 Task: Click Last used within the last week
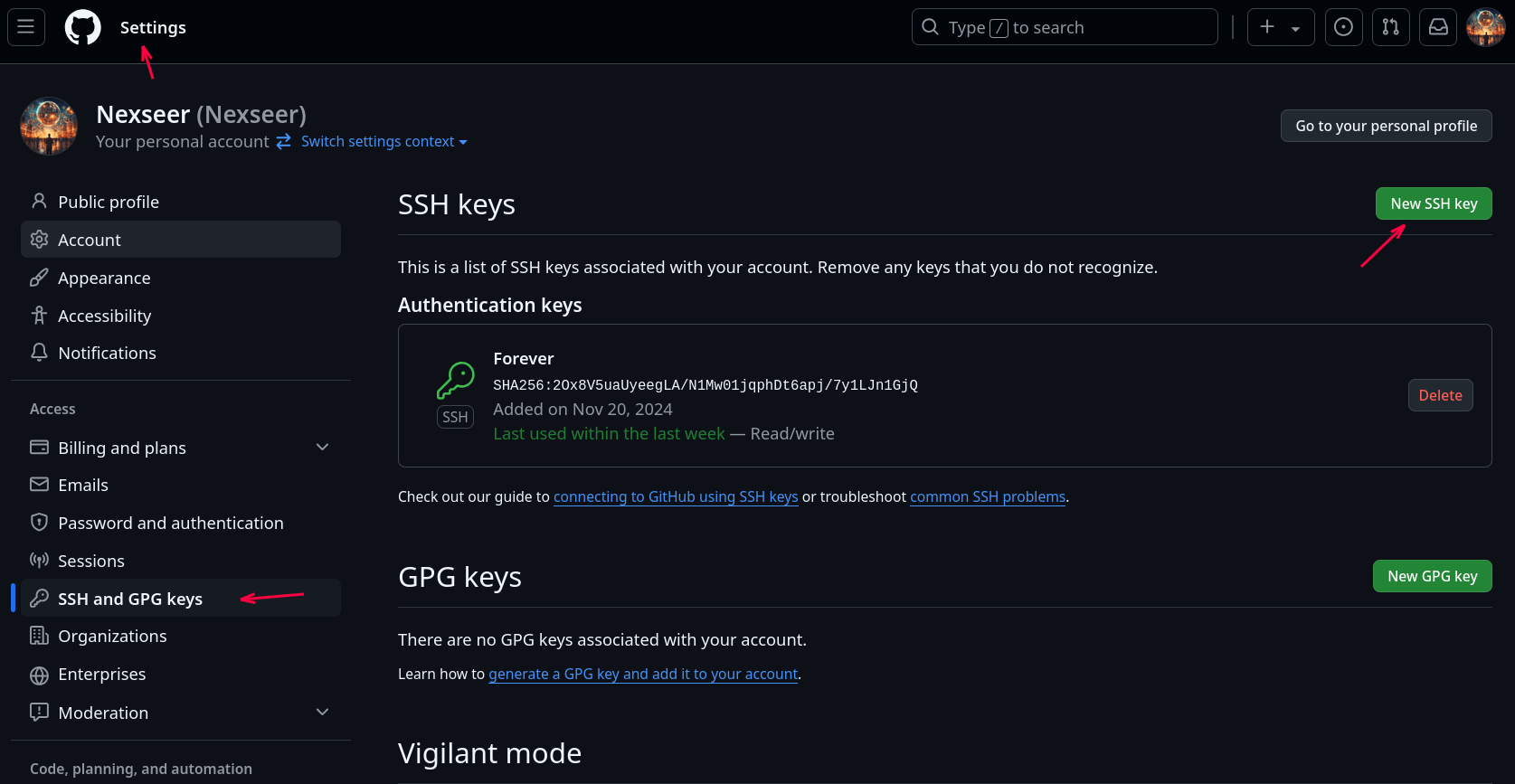pyautogui.click(x=609, y=434)
